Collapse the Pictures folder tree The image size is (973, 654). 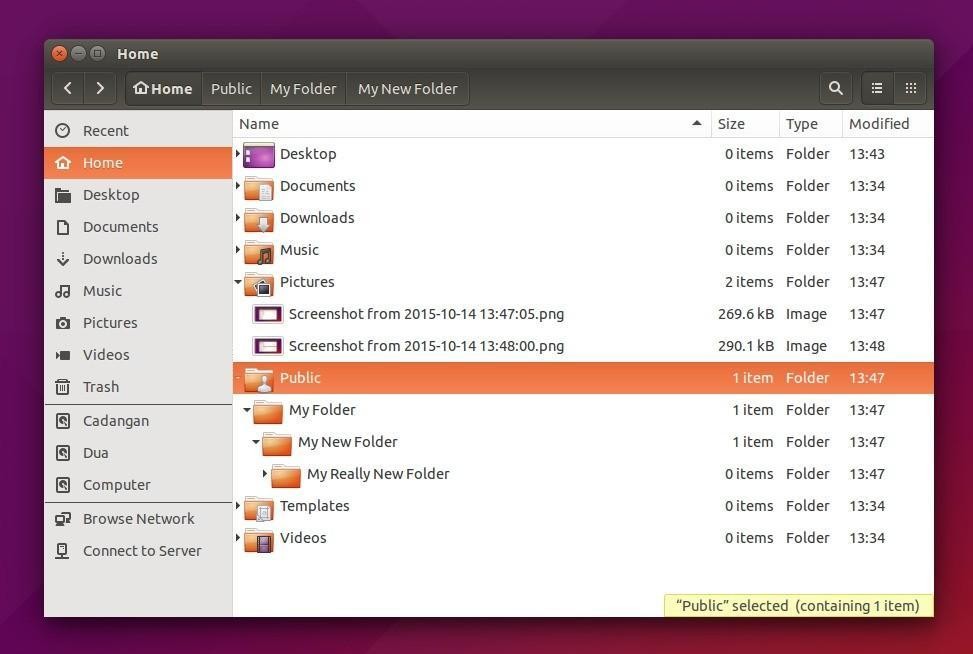(238, 281)
